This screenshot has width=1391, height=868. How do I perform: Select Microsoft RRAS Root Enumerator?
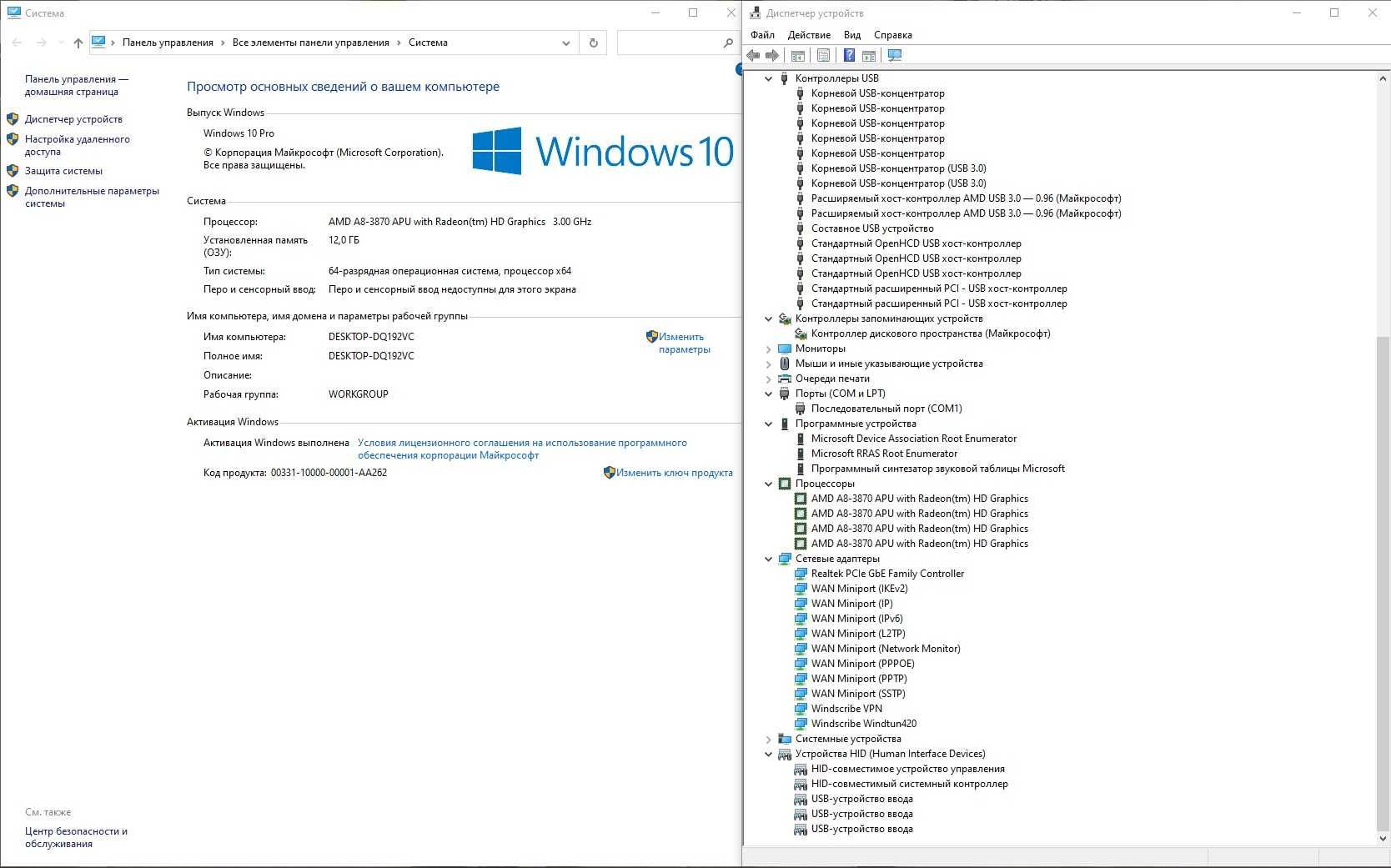pos(884,454)
